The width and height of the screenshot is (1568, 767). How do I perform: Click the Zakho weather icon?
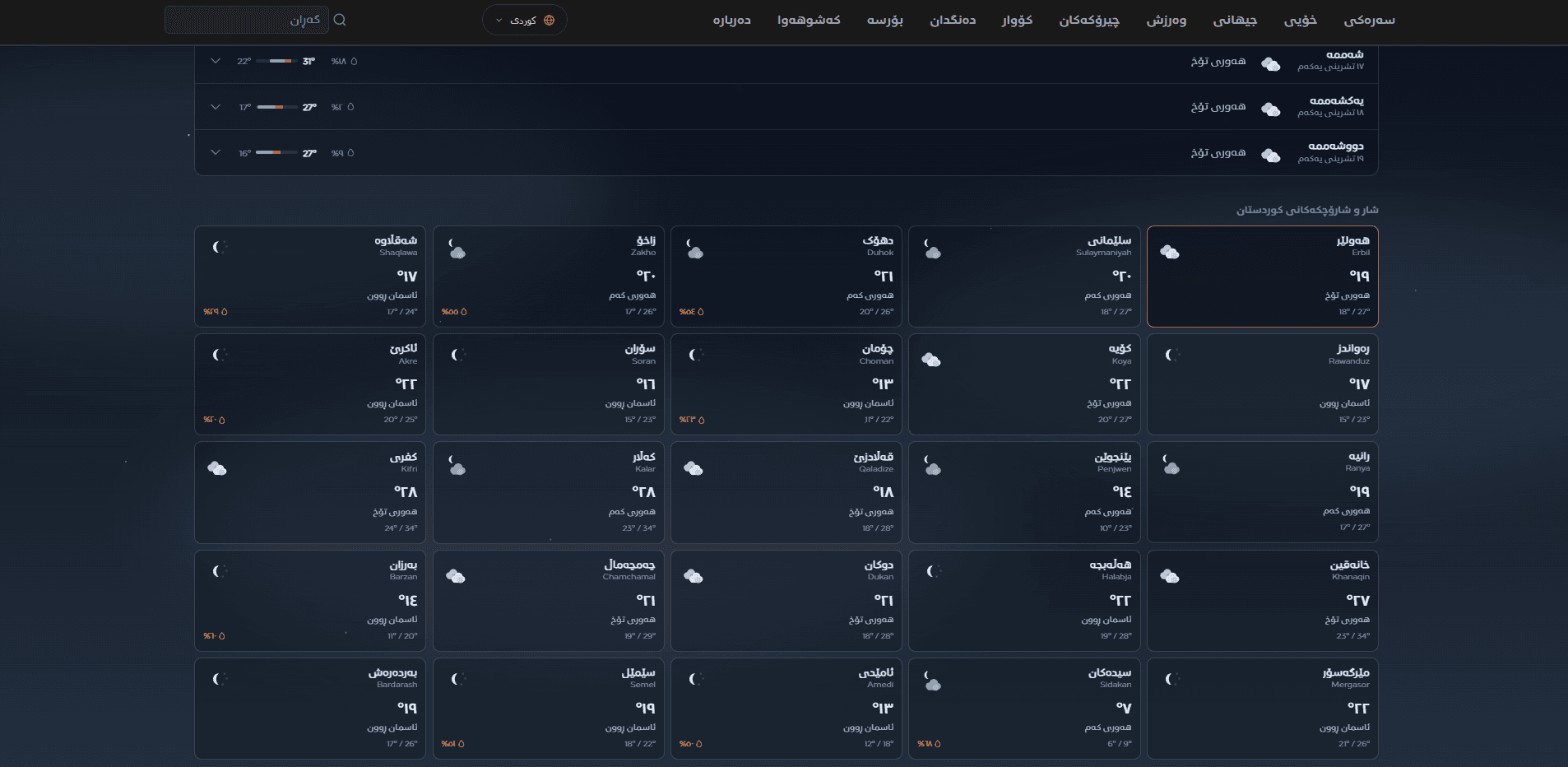(457, 249)
